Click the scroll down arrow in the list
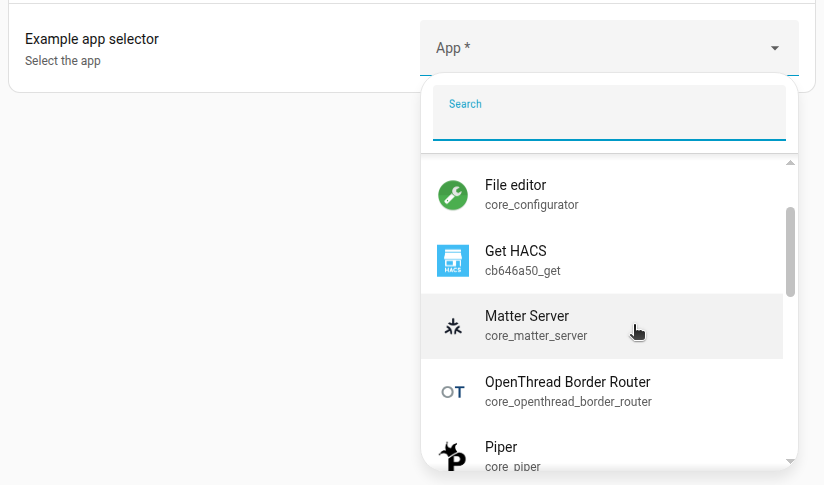824x485 pixels. [791, 461]
